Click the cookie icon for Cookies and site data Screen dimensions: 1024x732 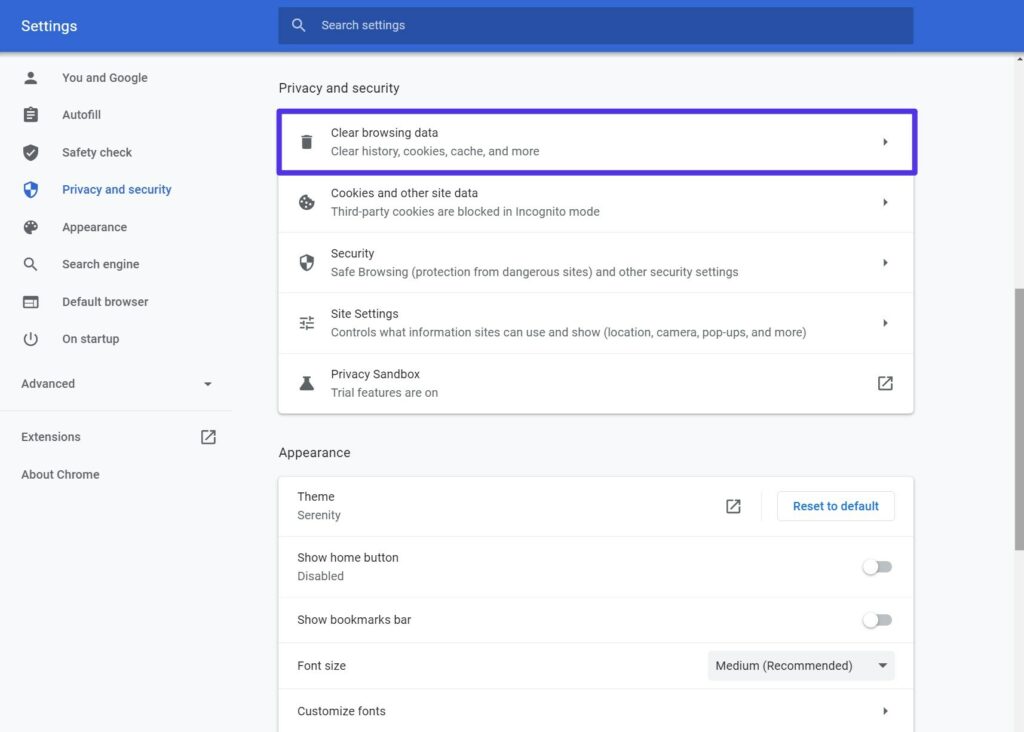(307, 202)
